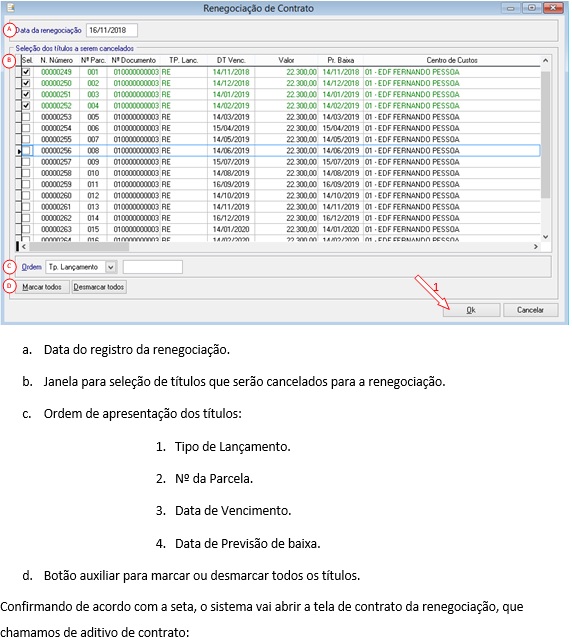Check the checkbox for title 00000255
The width and height of the screenshot is (572, 643).
coord(26,139)
